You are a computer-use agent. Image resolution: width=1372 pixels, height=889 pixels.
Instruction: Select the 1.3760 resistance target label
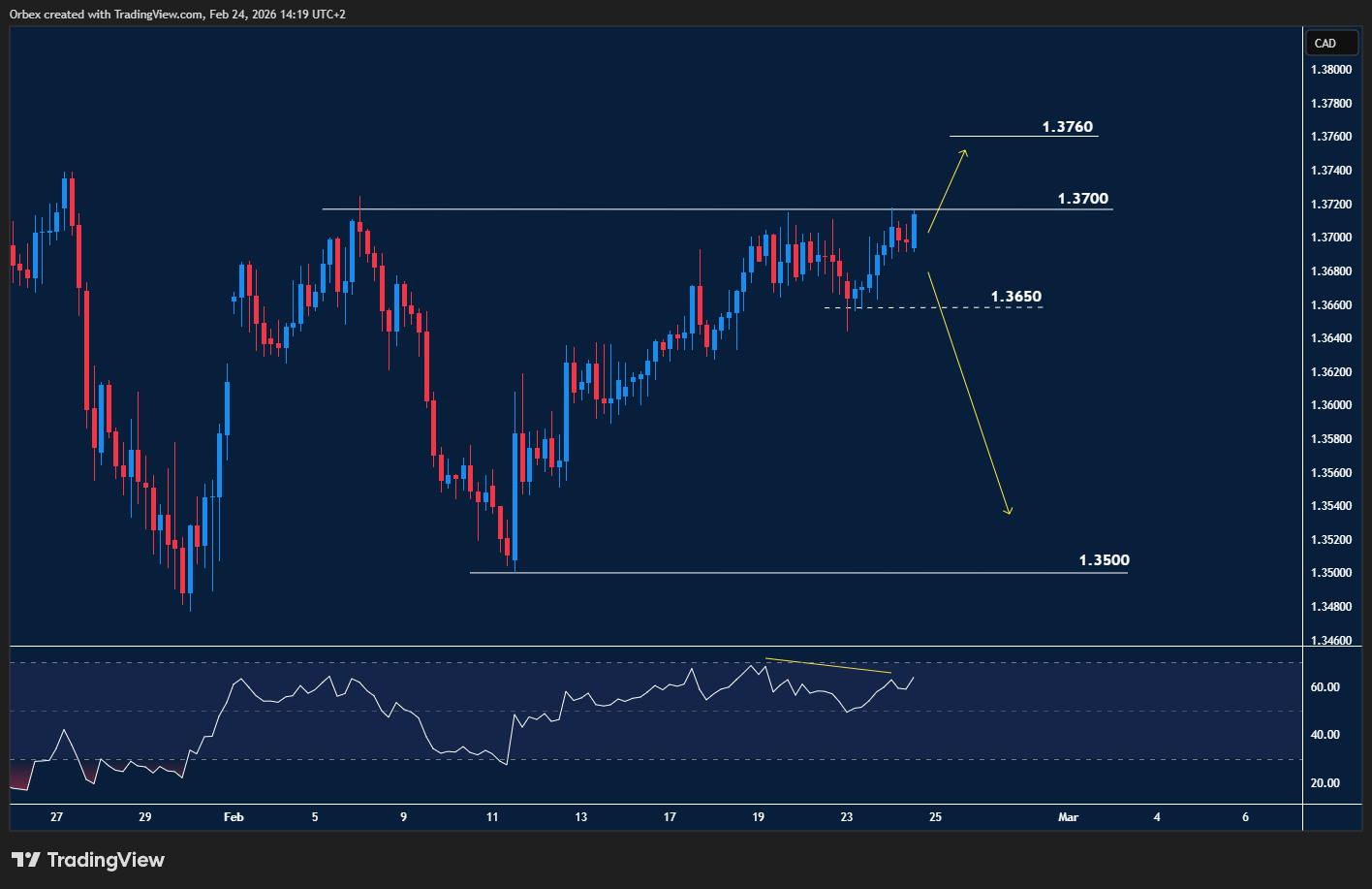pos(1066,126)
